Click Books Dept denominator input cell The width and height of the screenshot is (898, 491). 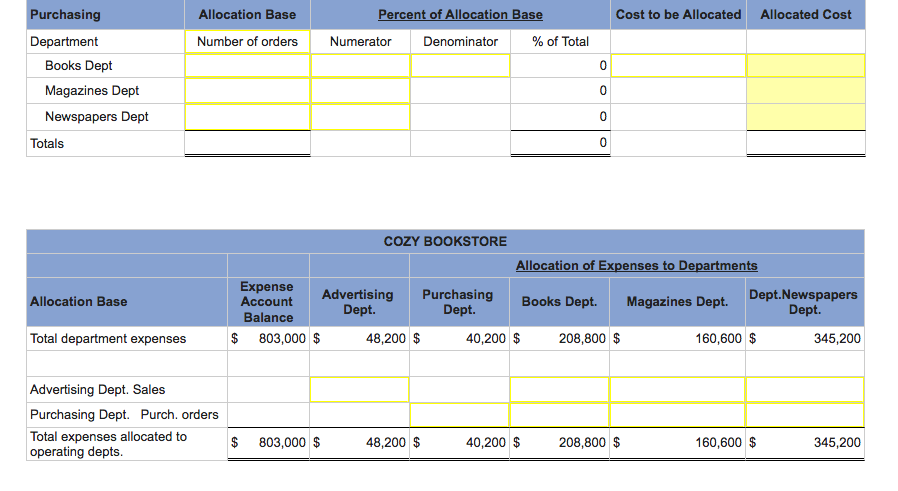(460, 66)
